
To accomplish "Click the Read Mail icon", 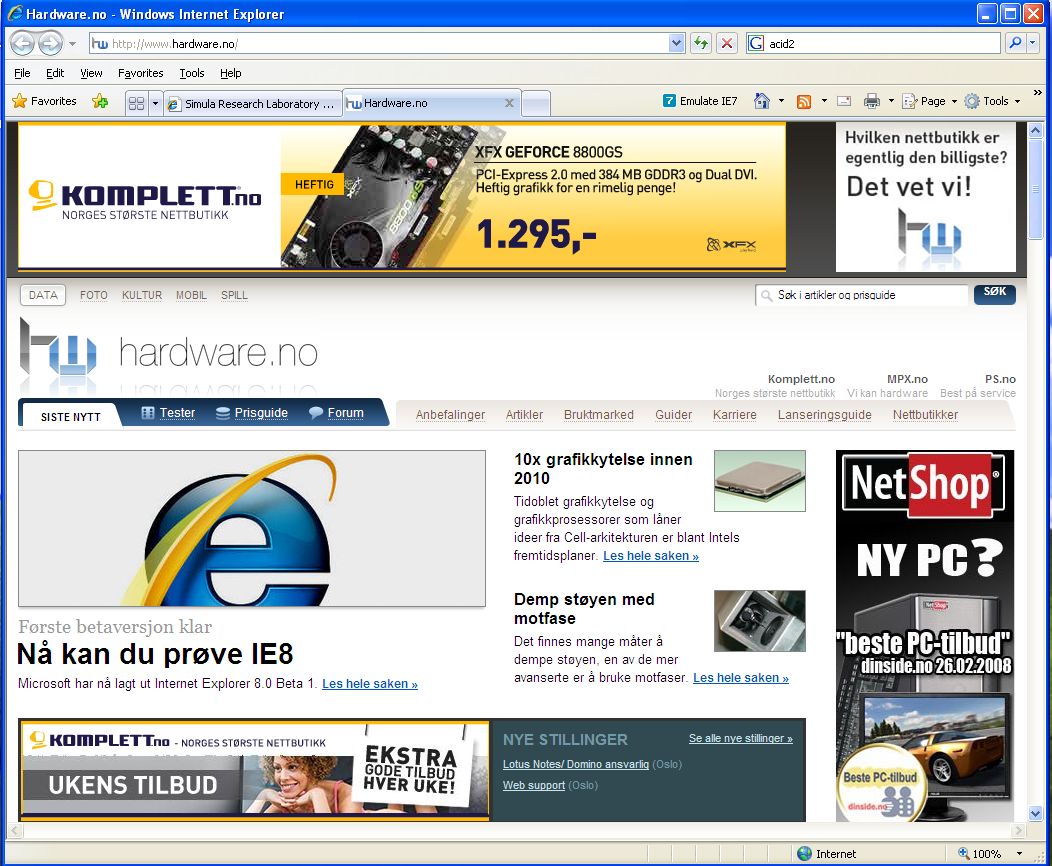I will 845,101.
